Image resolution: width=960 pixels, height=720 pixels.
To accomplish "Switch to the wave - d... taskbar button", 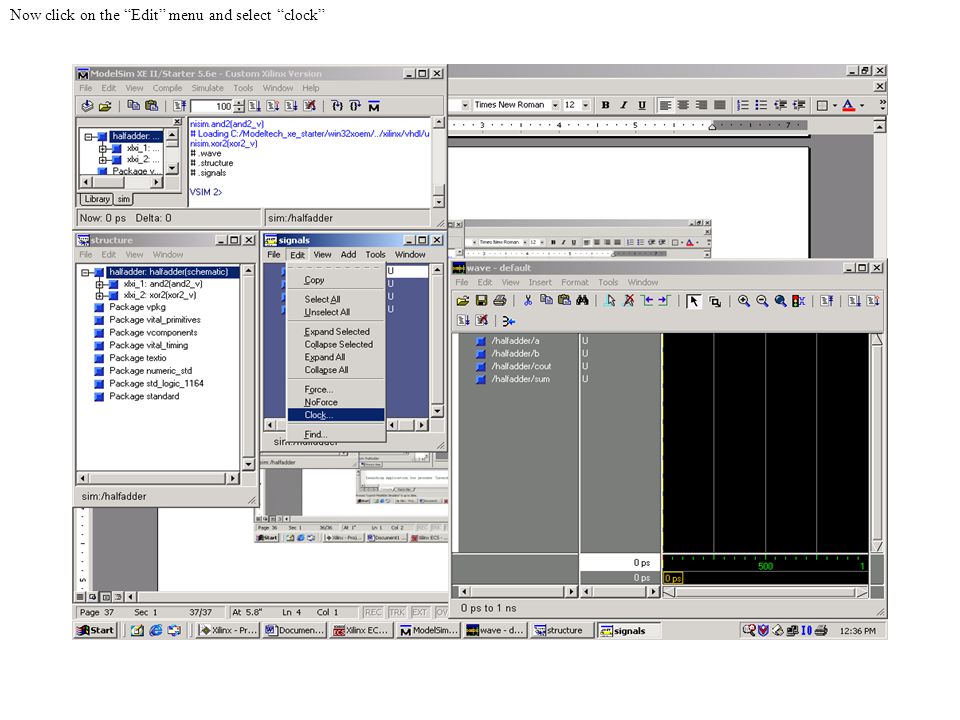I will 495,630.
